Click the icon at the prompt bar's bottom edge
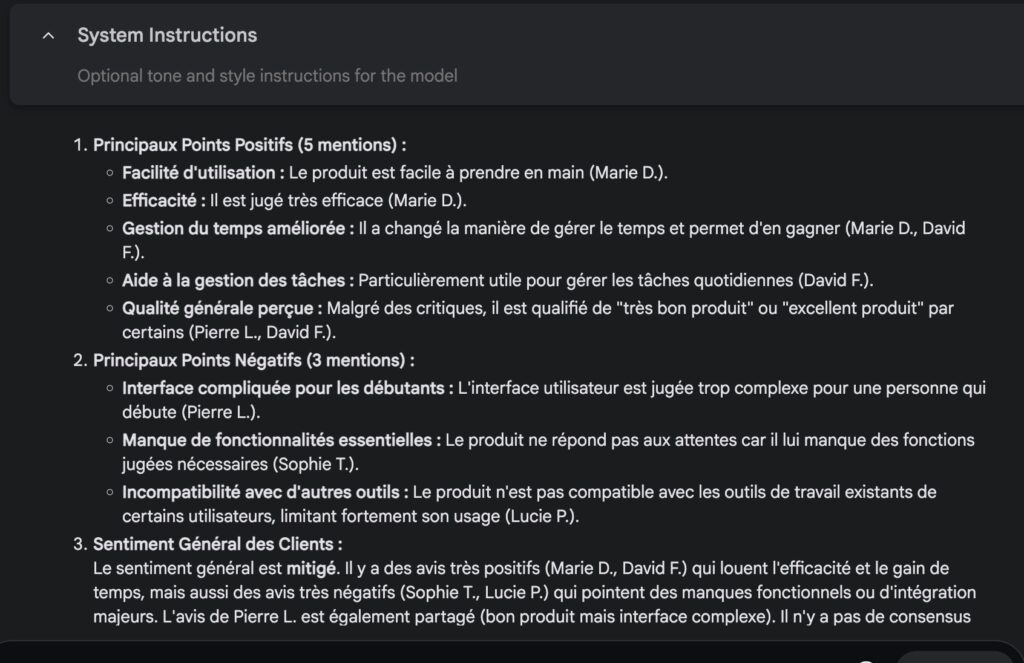Viewport: 1024px width, 663px height. [865, 660]
